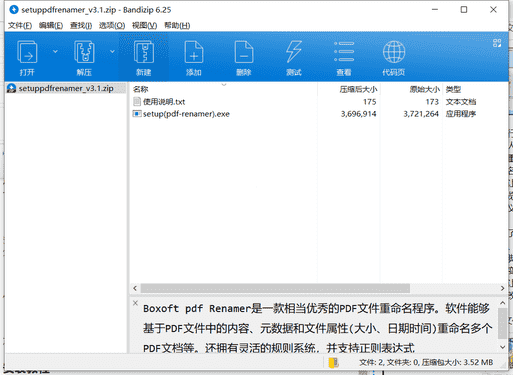This screenshot has height=375, width=513.
Task: Open the 查找(I) menu
Action: tap(81, 25)
